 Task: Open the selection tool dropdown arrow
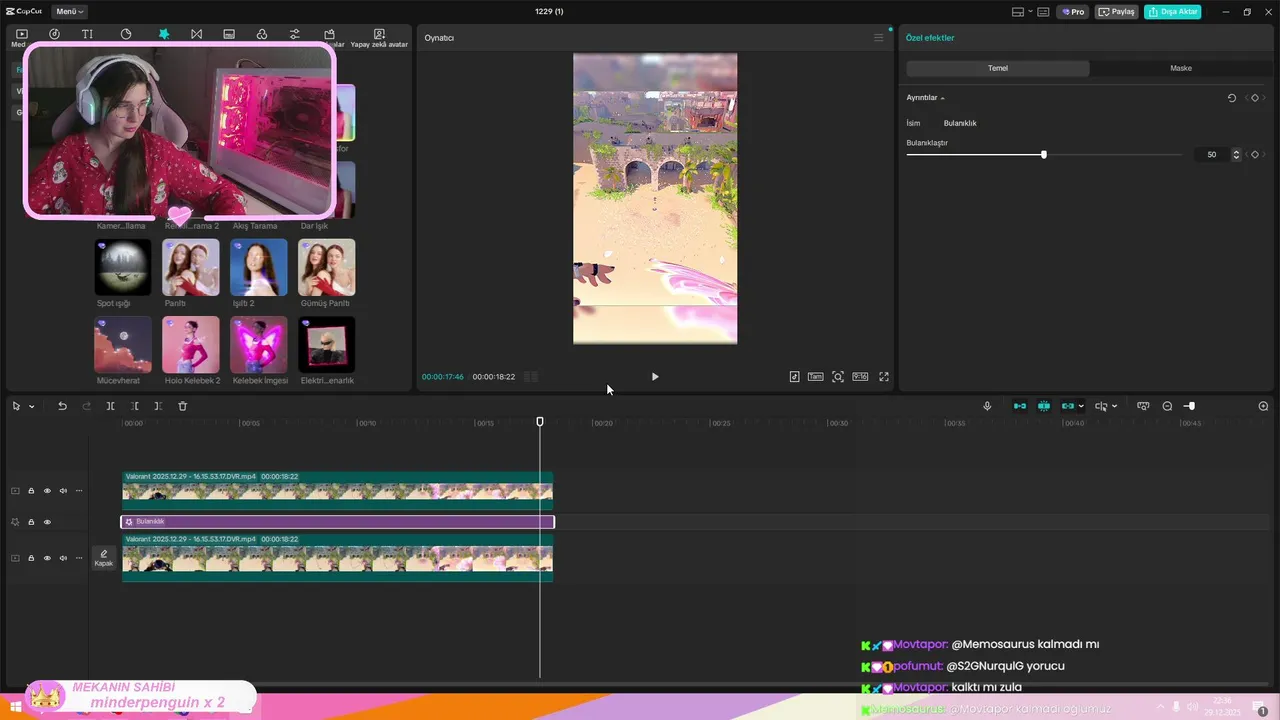pos(31,407)
